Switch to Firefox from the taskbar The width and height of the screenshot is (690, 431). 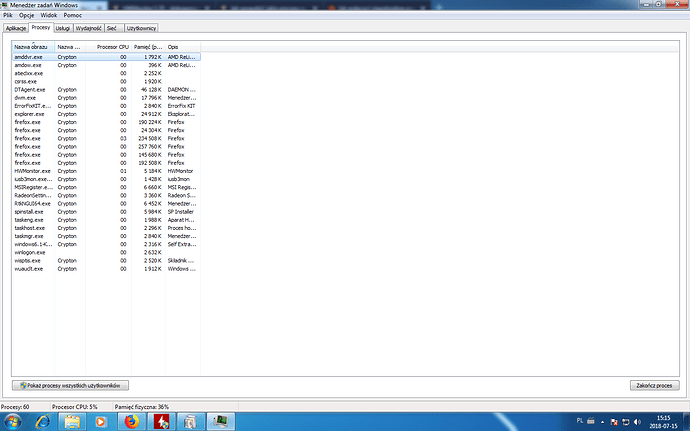(x=131, y=421)
